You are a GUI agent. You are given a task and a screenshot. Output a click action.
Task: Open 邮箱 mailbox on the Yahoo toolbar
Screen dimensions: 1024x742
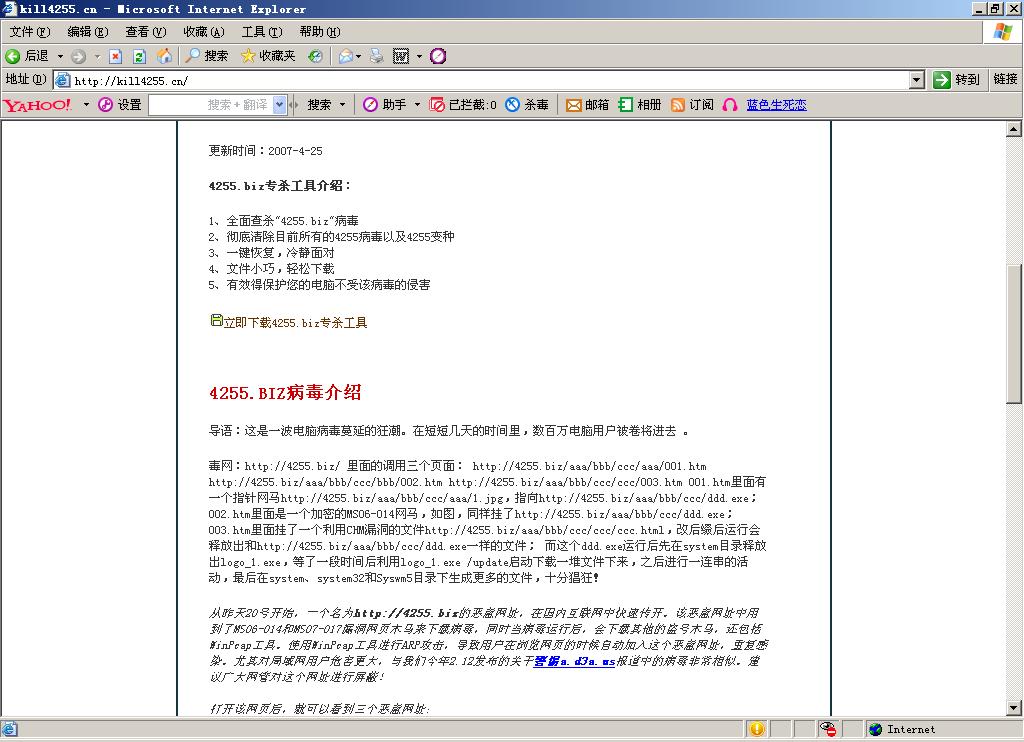pyautogui.click(x=587, y=105)
